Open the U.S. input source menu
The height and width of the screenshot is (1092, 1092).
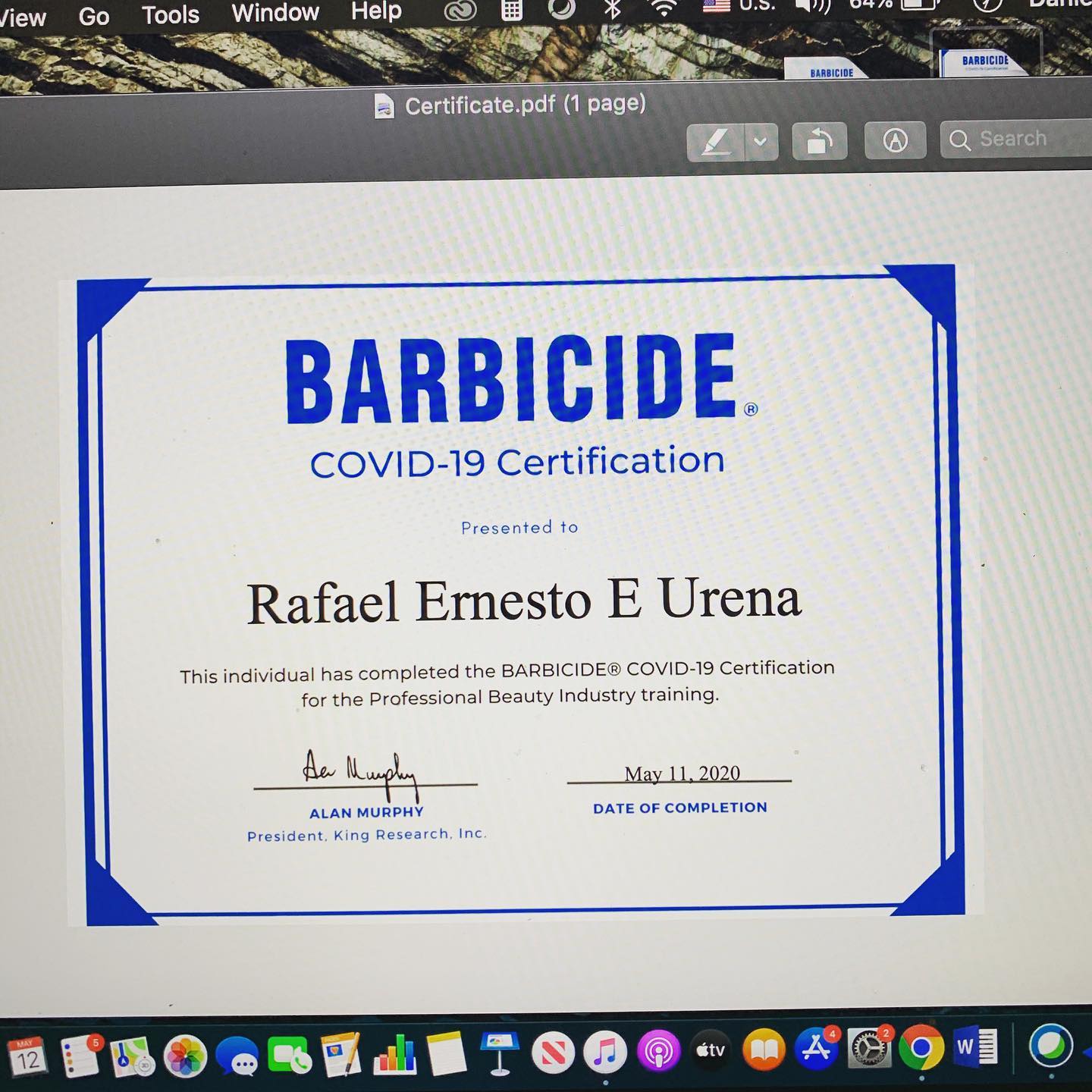(740, 6)
